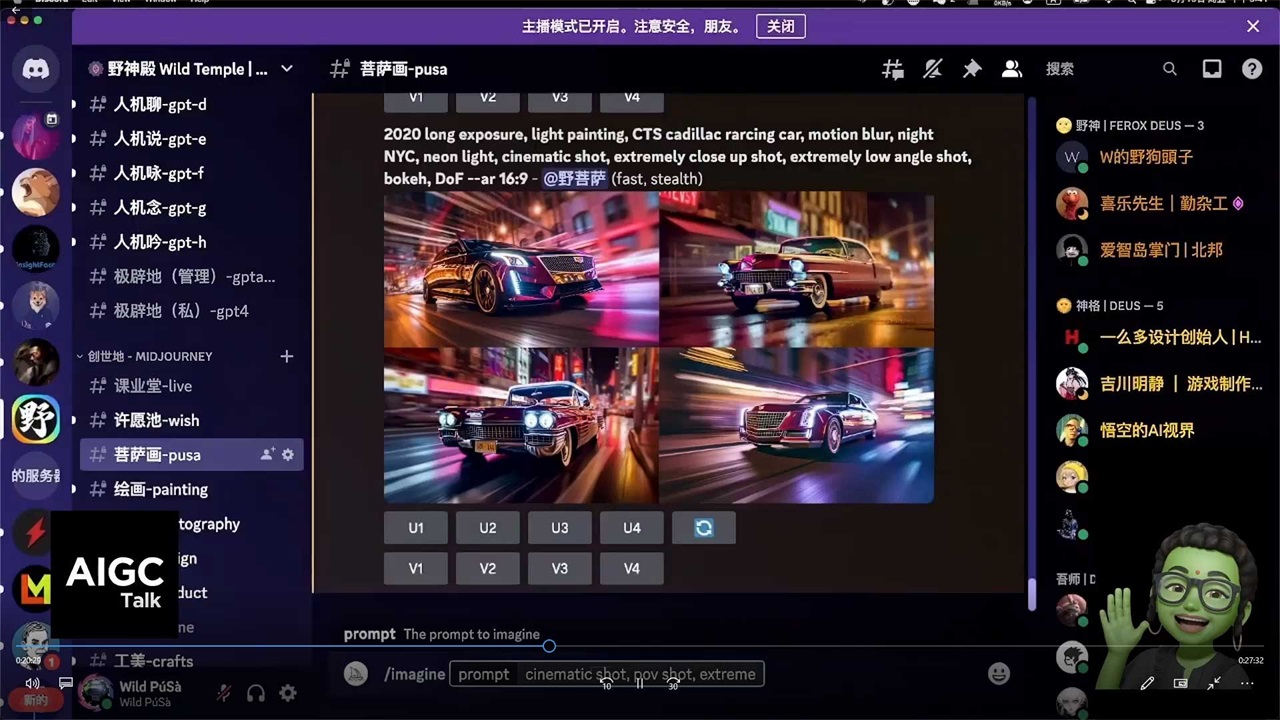Expand the Wild Temple server dropdown
Viewport: 1280px width, 720px height.
[287, 69]
